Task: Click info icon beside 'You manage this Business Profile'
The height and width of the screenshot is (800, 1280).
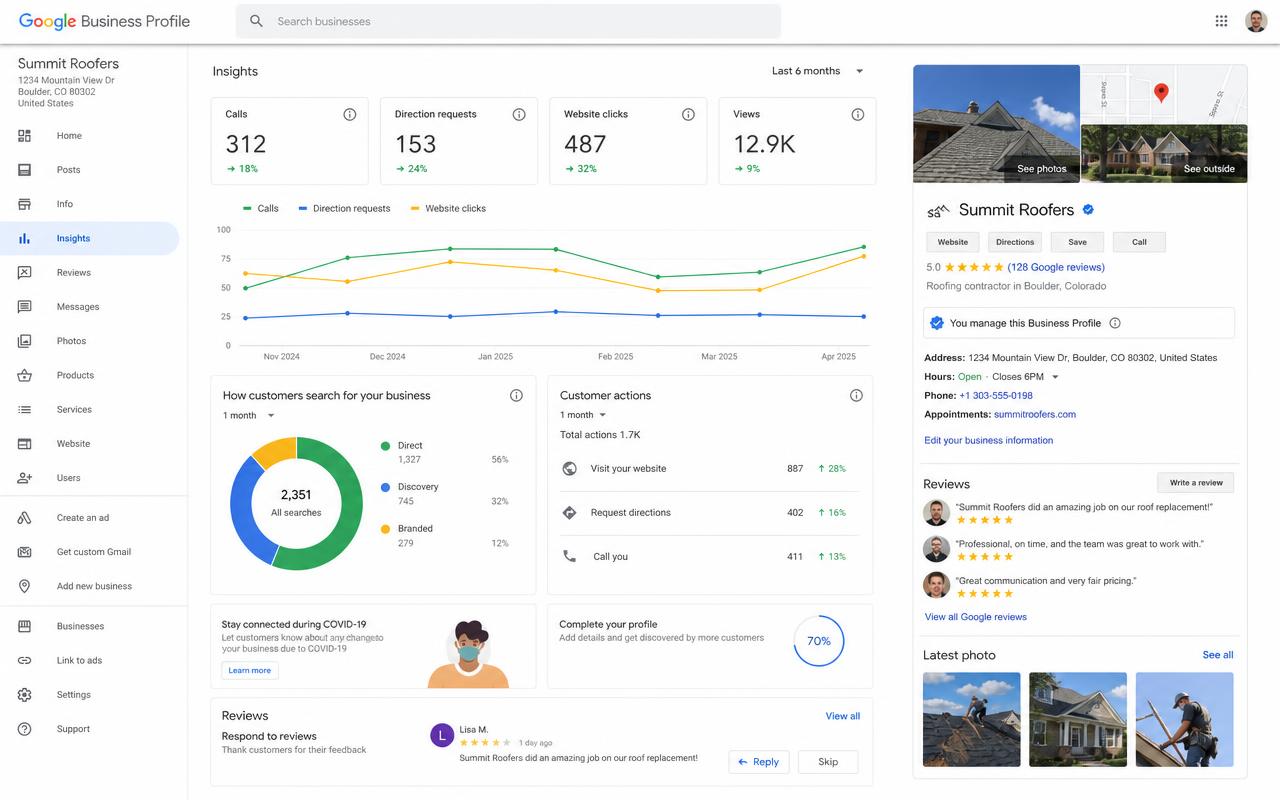Action: click(1115, 323)
